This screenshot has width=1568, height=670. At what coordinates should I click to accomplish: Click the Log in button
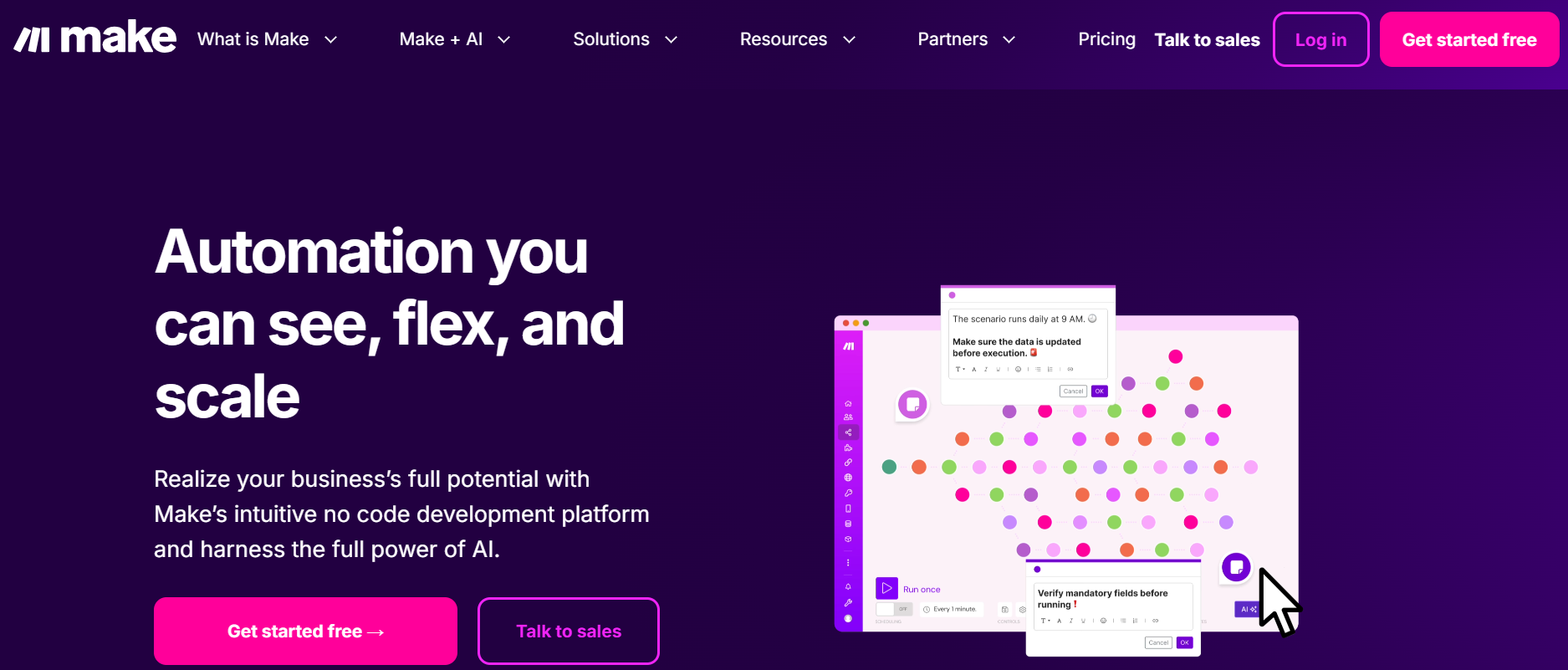pos(1320,39)
